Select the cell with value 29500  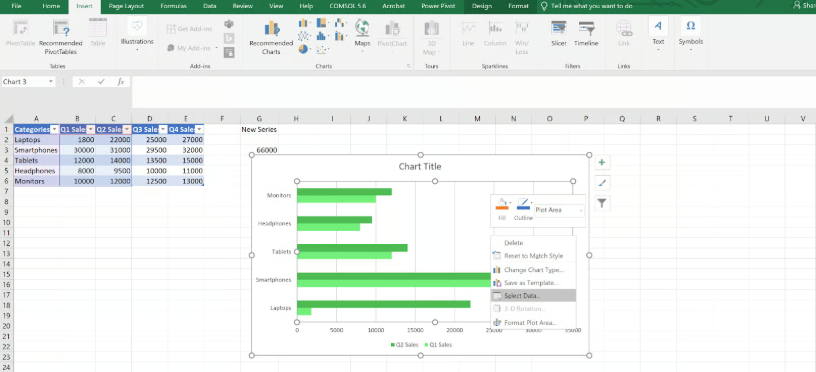pos(149,150)
